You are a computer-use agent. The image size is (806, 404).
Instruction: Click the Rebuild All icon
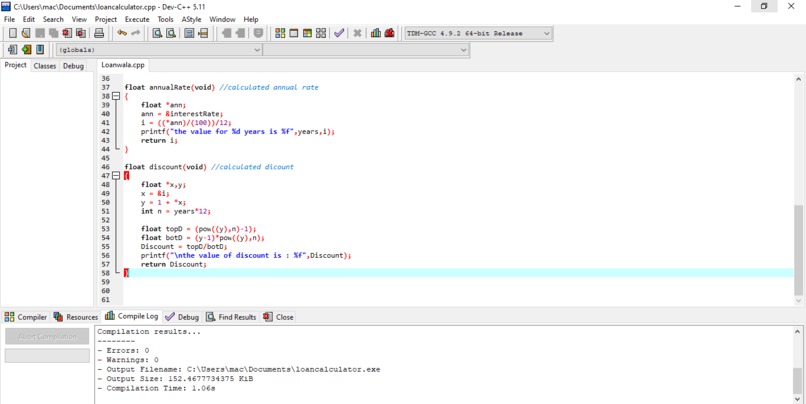(321, 33)
